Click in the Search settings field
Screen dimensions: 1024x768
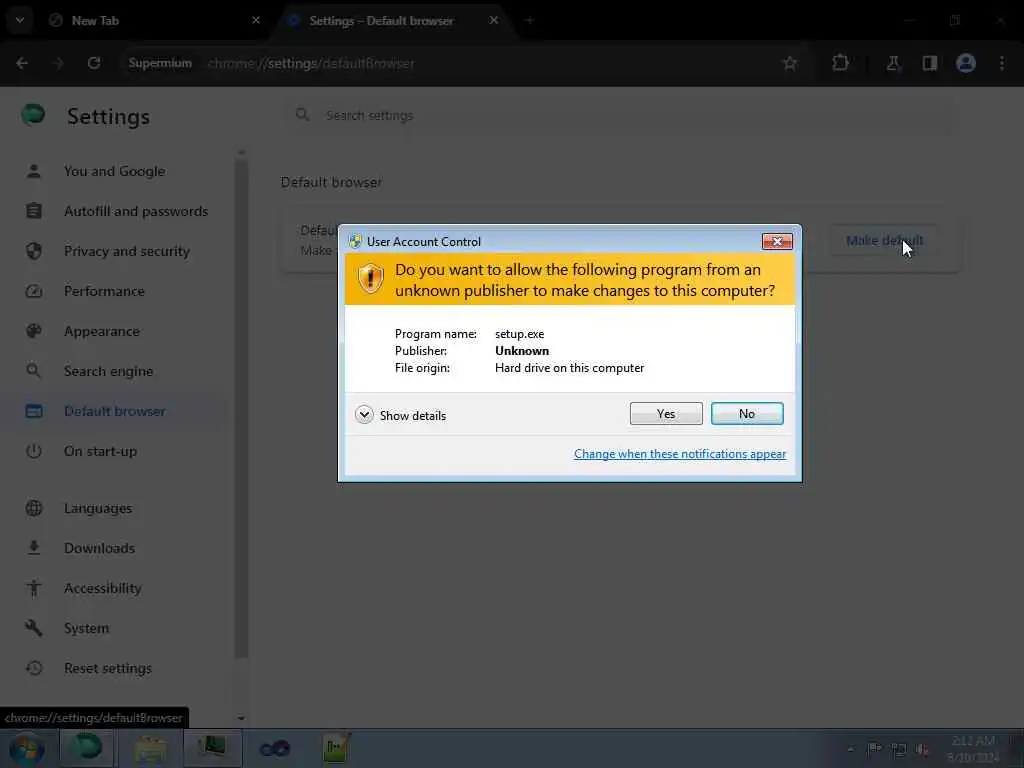620,116
